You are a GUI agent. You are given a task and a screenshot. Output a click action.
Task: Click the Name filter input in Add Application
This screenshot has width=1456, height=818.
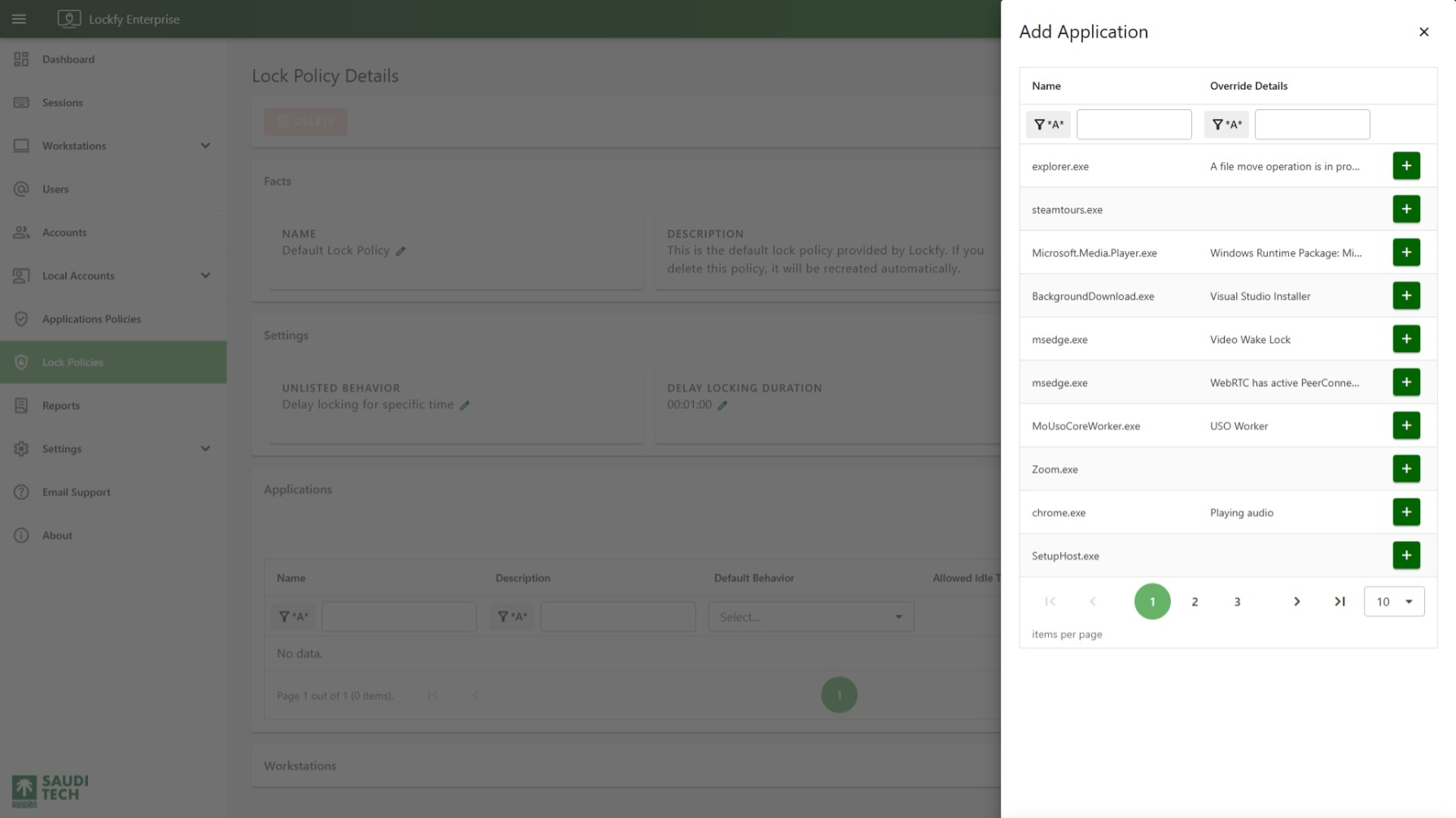tap(1134, 125)
